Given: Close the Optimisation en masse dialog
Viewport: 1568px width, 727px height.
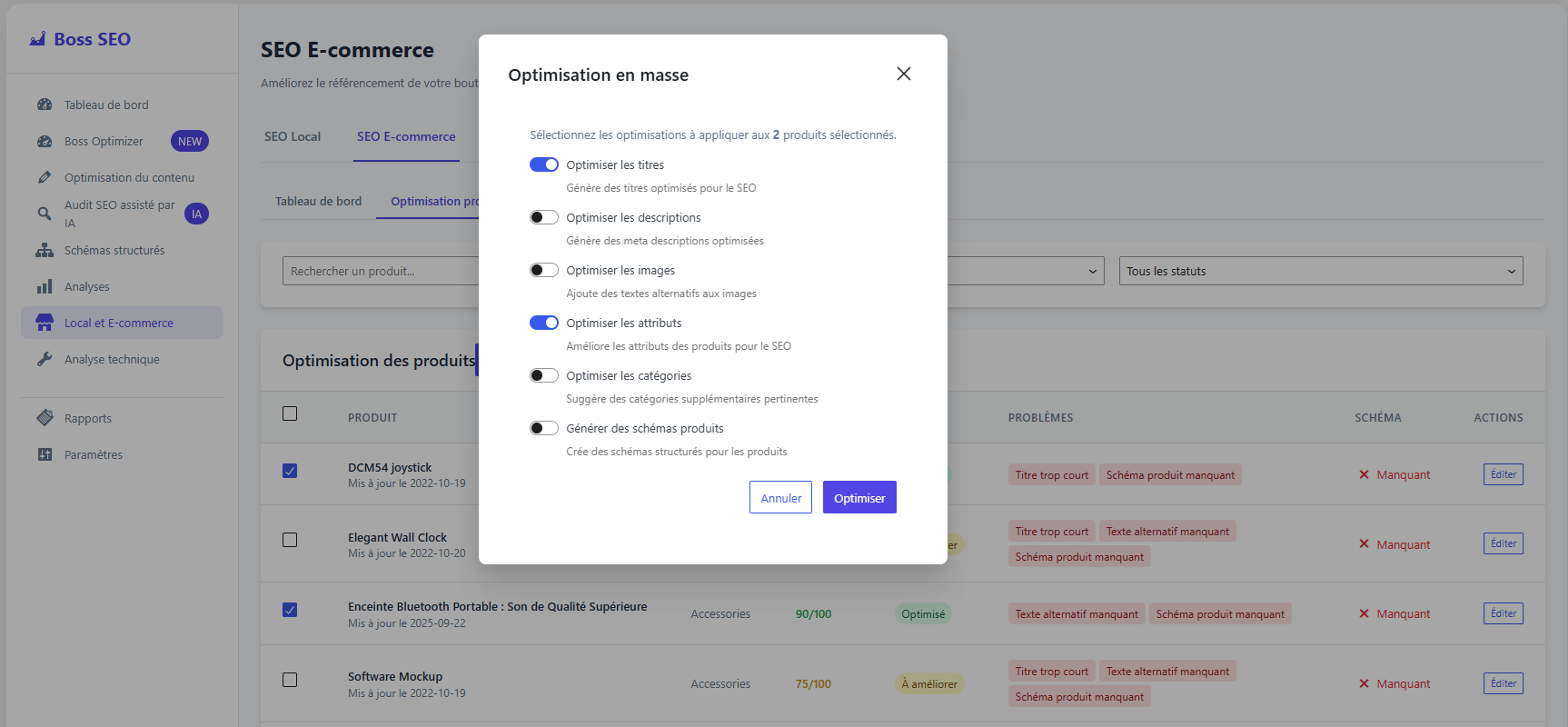Looking at the screenshot, I should [x=903, y=74].
